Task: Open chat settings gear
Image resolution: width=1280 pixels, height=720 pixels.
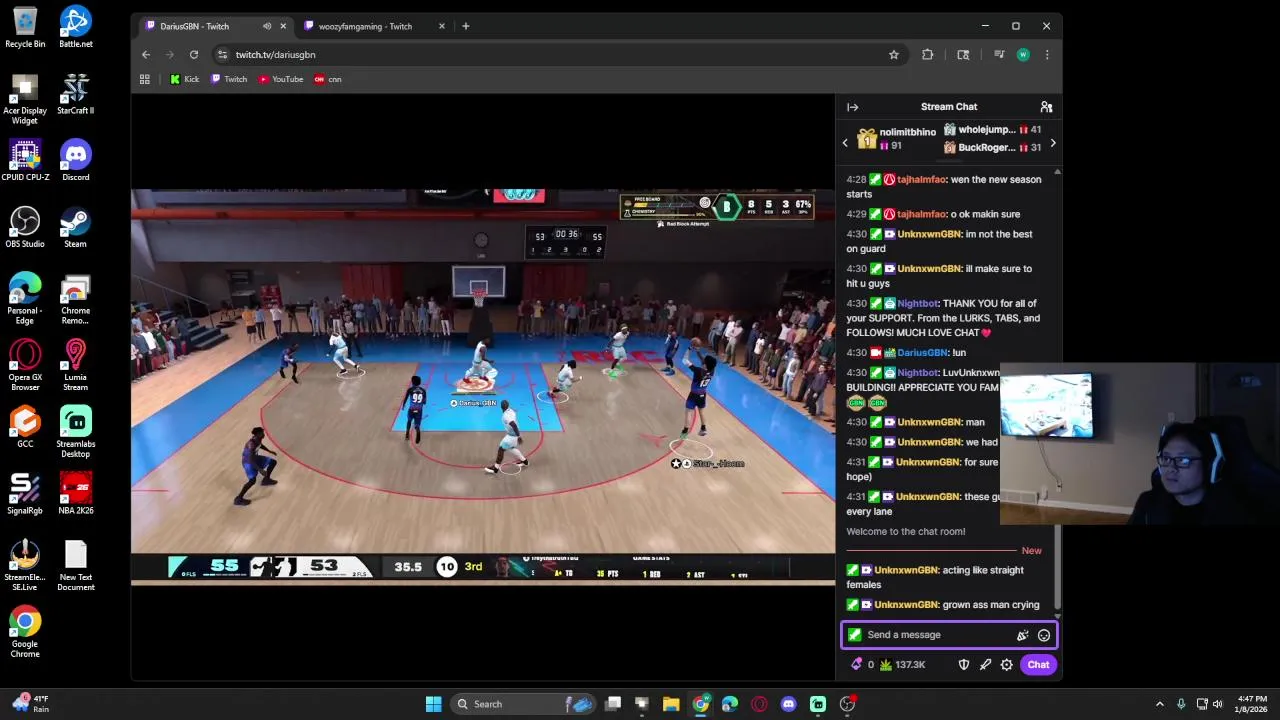Action: pos(1007,665)
